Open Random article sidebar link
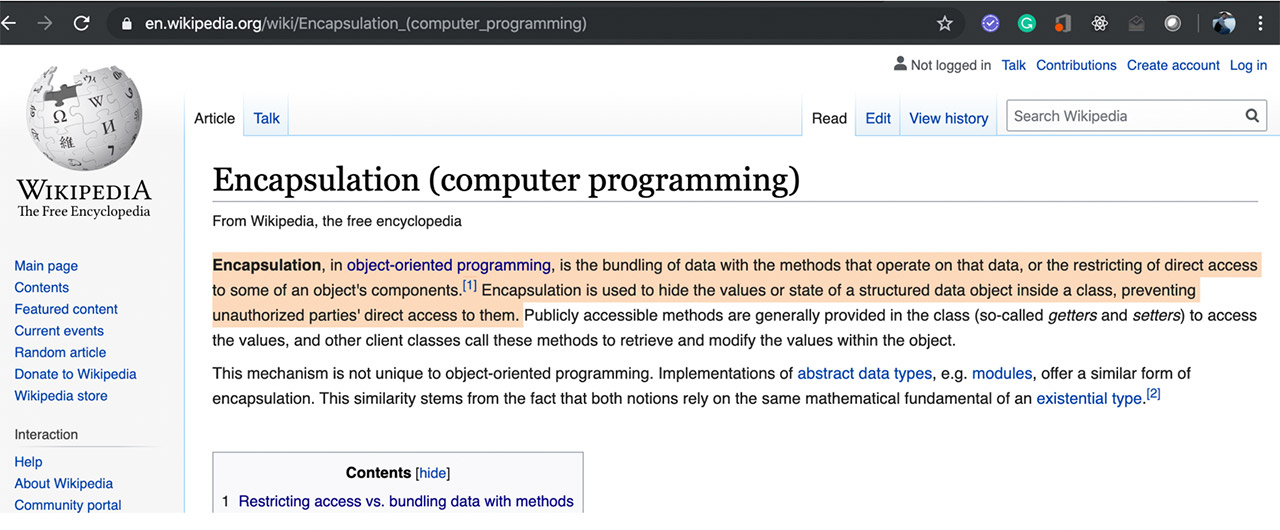The image size is (1280, 530). point(60,352)
